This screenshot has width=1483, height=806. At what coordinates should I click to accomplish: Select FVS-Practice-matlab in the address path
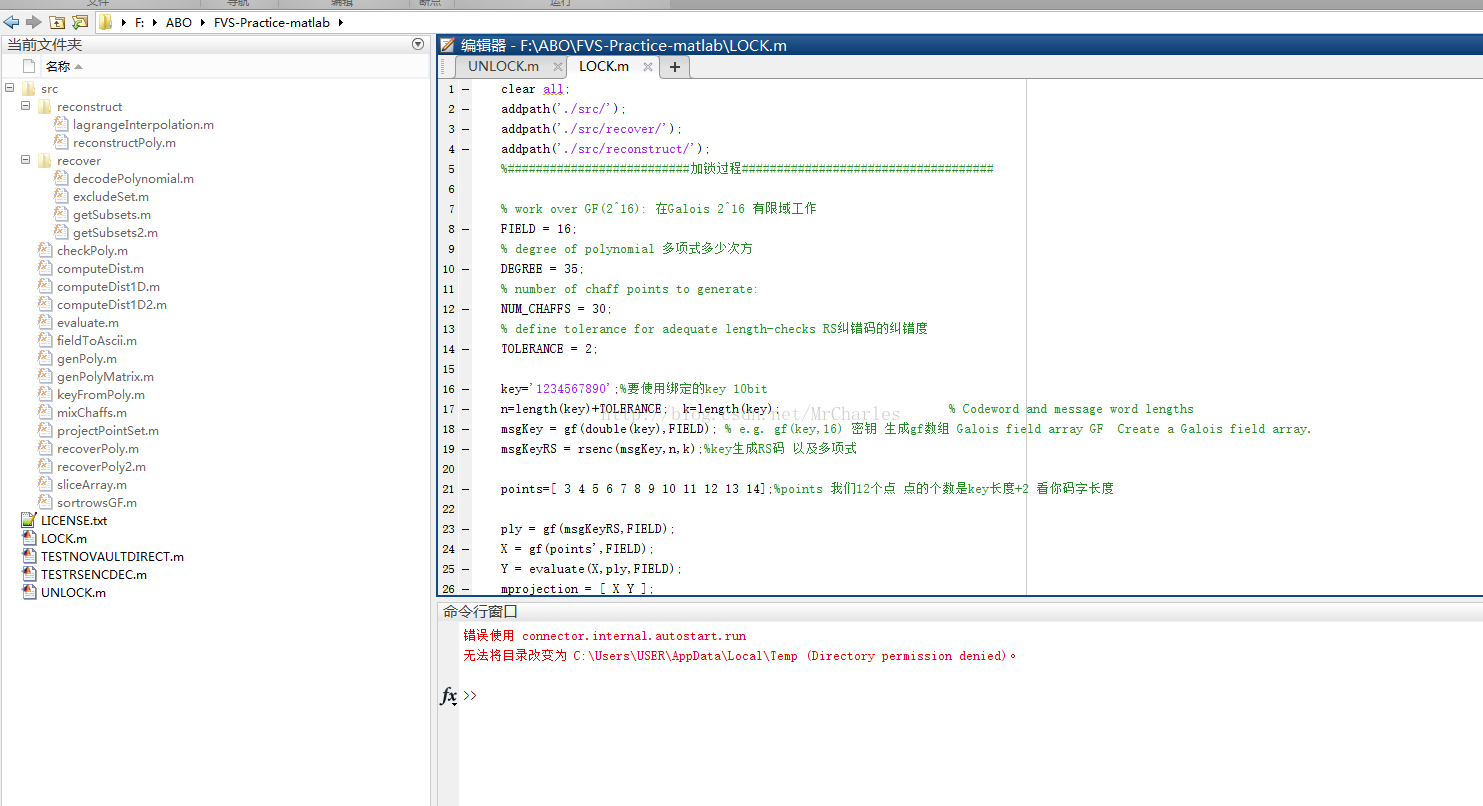272,22
